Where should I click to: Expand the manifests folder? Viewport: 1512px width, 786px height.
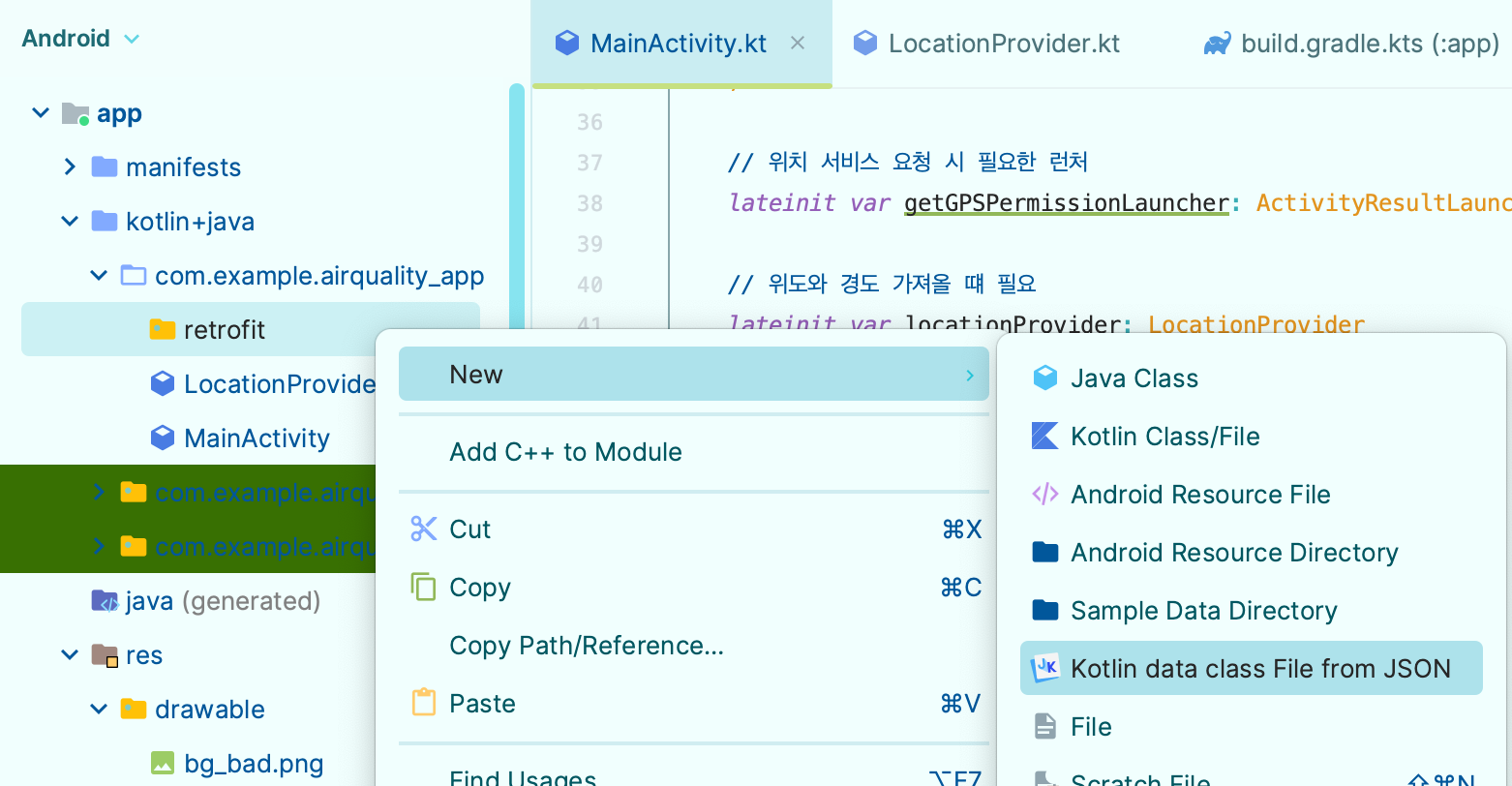70,167
